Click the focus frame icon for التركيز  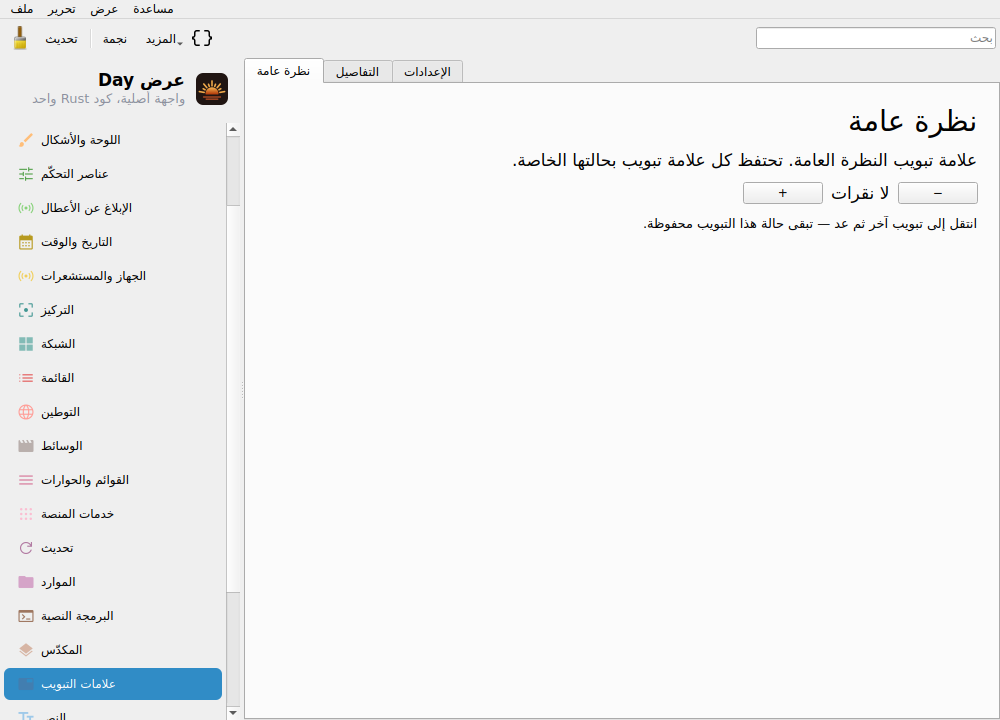click(x=26, y=310)
